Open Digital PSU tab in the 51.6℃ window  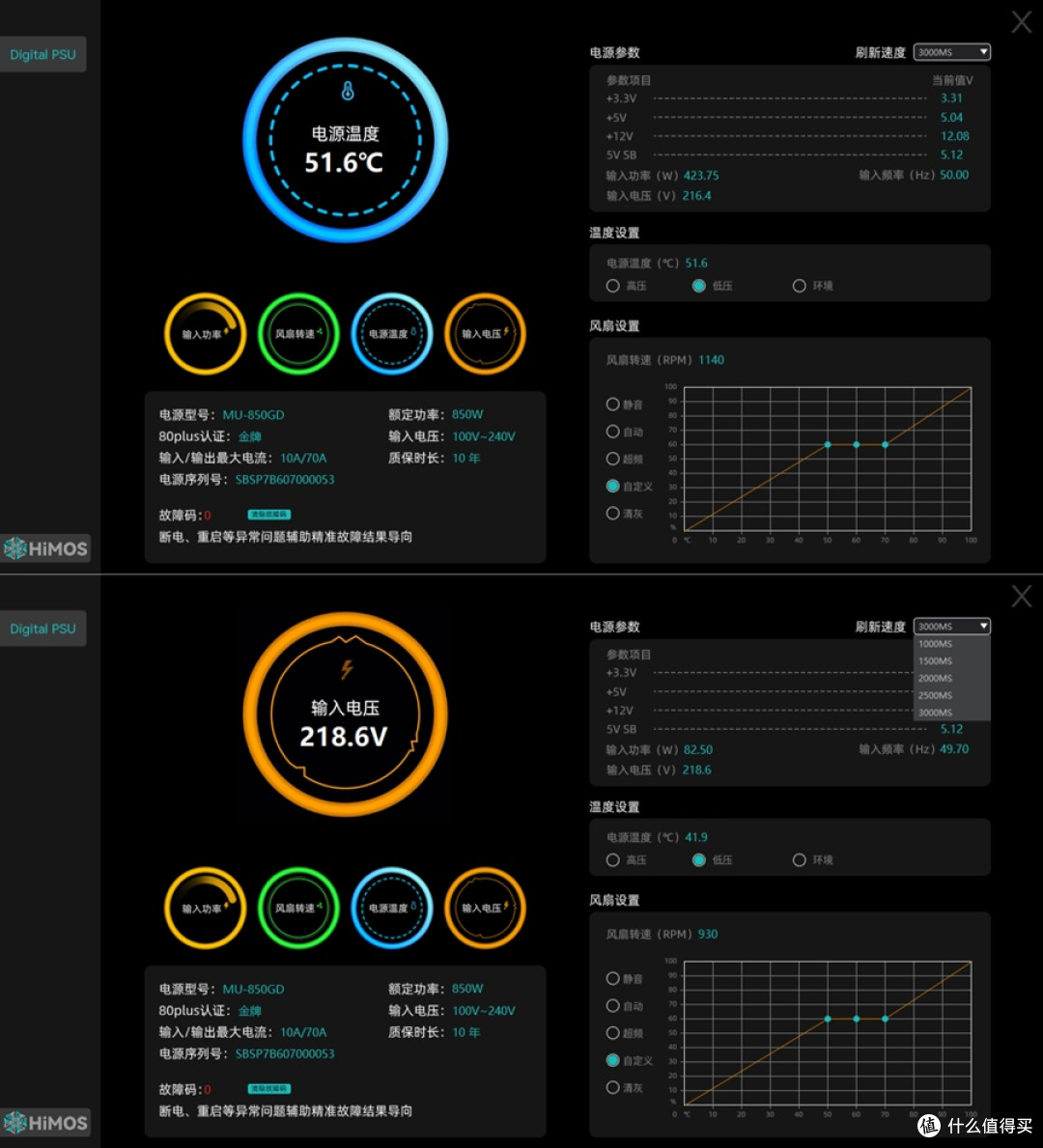click(42, 54)
